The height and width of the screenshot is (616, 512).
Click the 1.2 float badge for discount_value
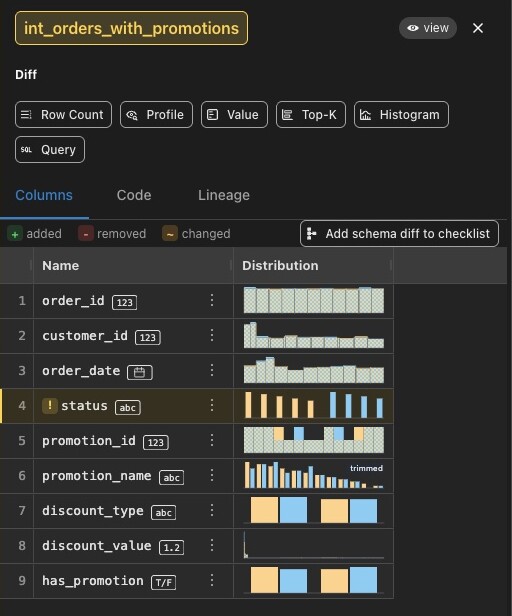pyautogui.click(x=171, y=547)
